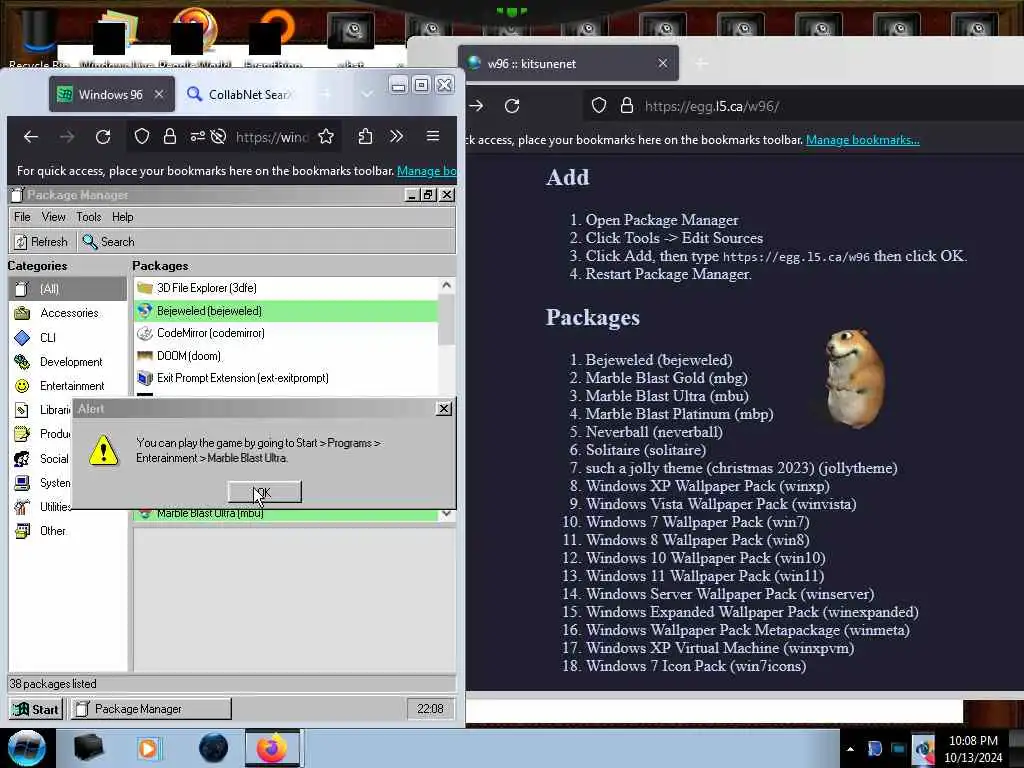Click the Libraries category icon

[x=22, y=410]
